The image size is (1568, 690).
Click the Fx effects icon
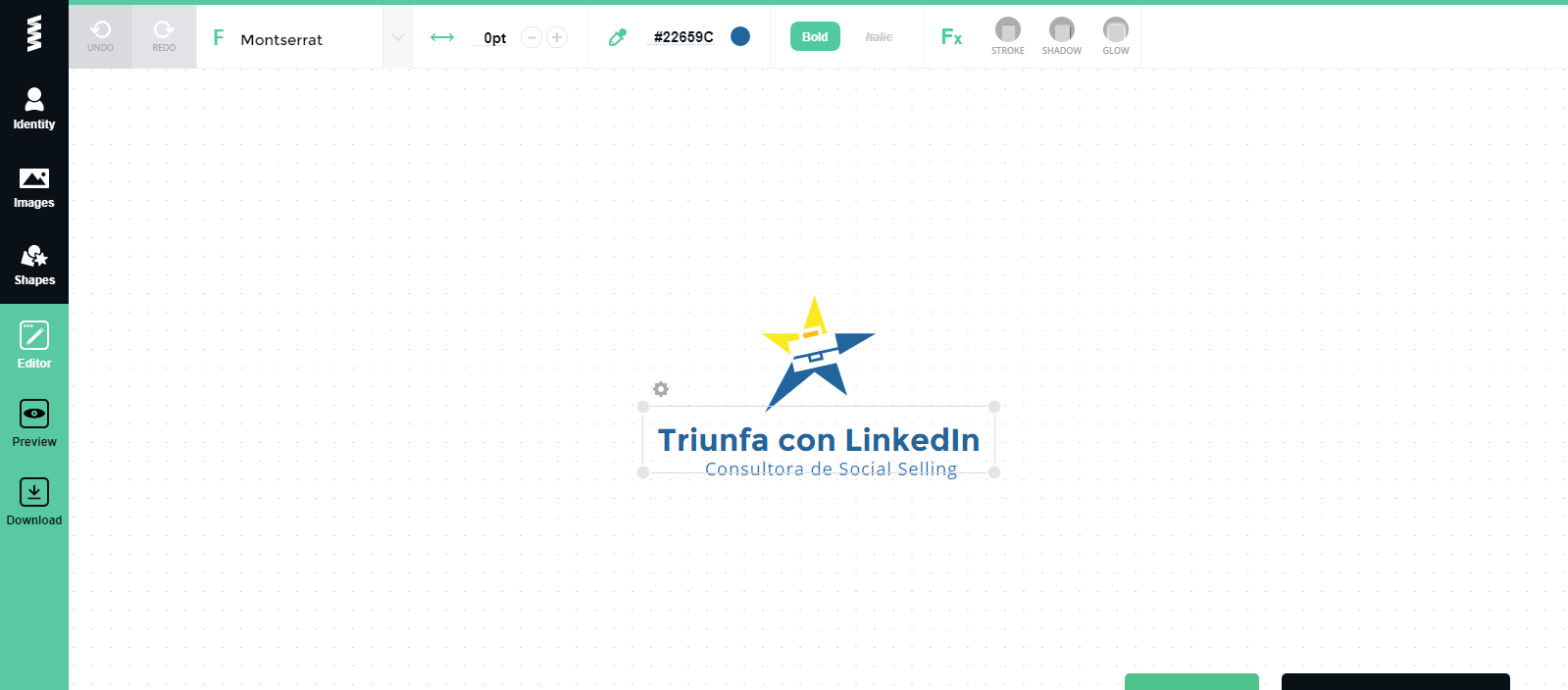(951, 37)
